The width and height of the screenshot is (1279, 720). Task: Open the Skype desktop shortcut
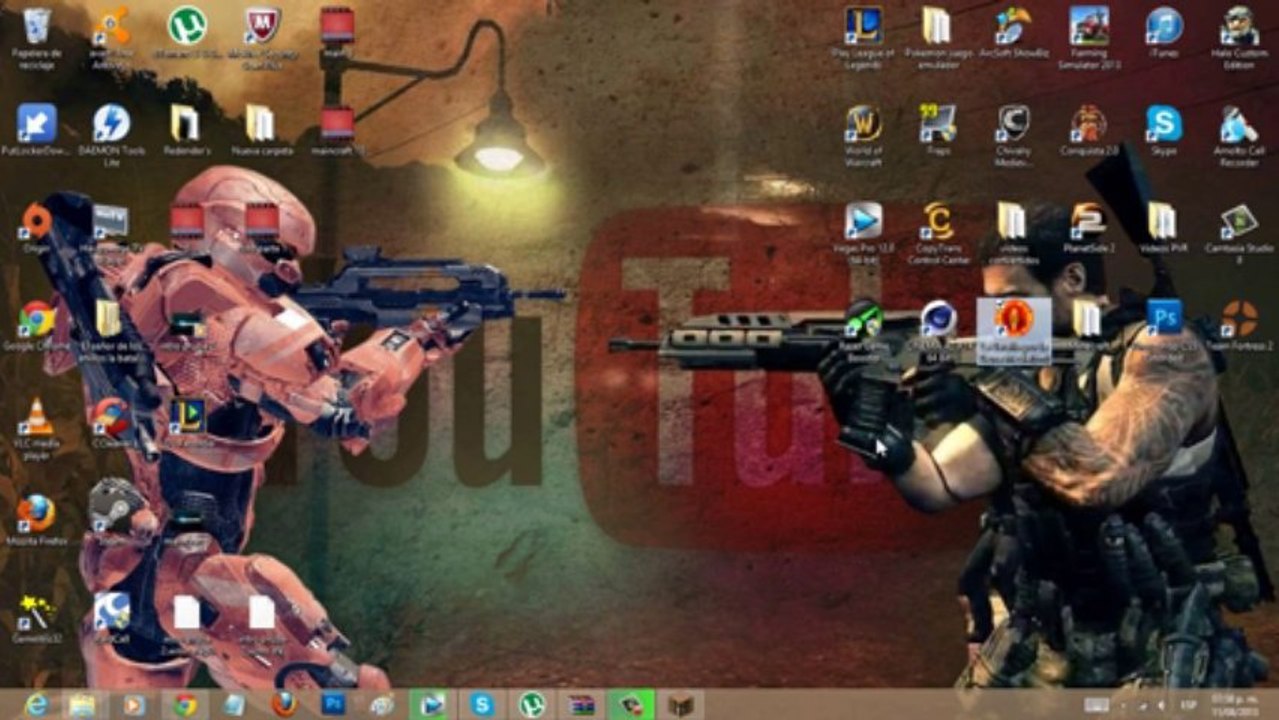point(1163,130)
